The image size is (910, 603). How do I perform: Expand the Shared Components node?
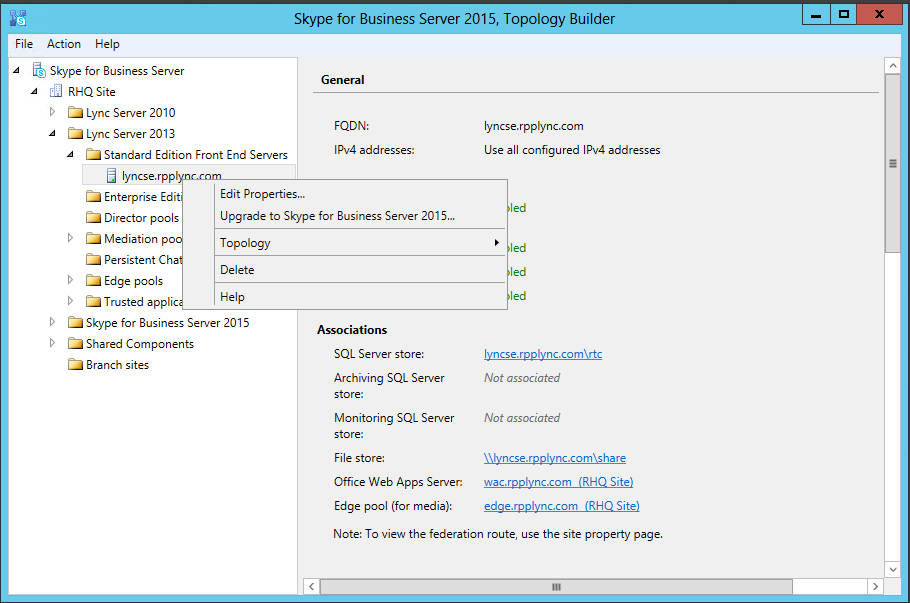52,342
